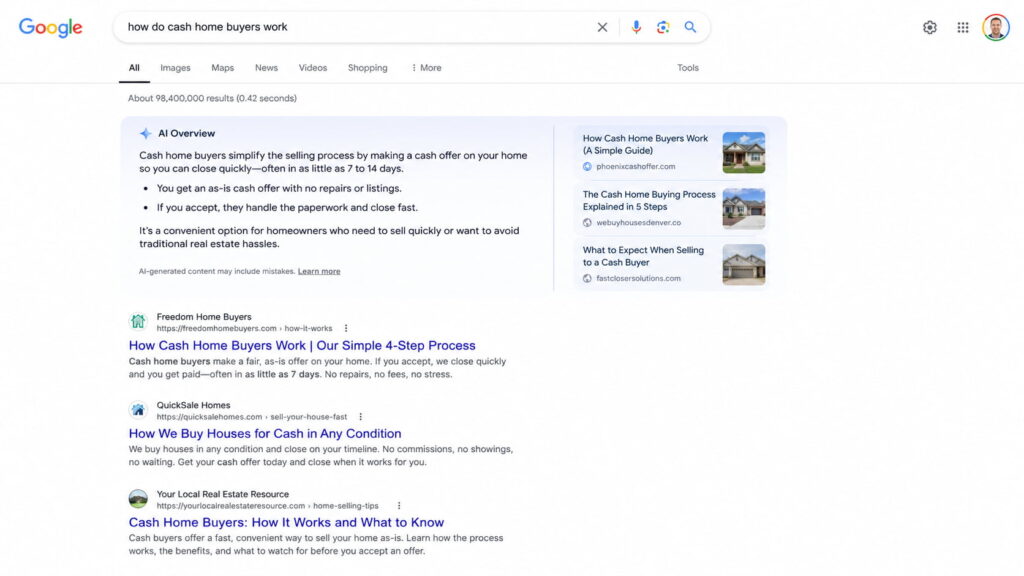Click Your Local Real Estate Resource favicon
The height and width of the screenshot is (576, 1024).
138,499
